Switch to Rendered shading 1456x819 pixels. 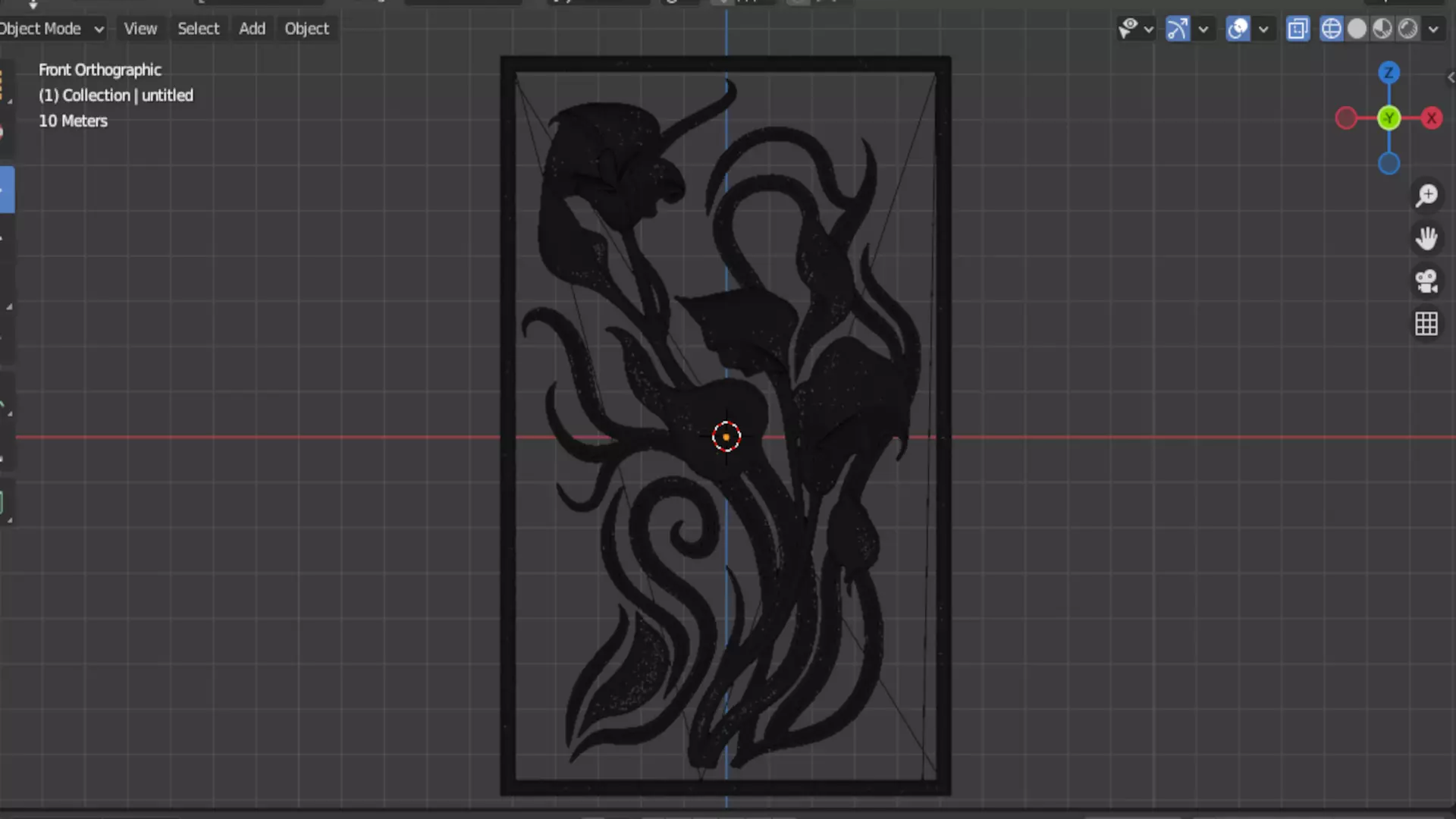pos(1408,29)
